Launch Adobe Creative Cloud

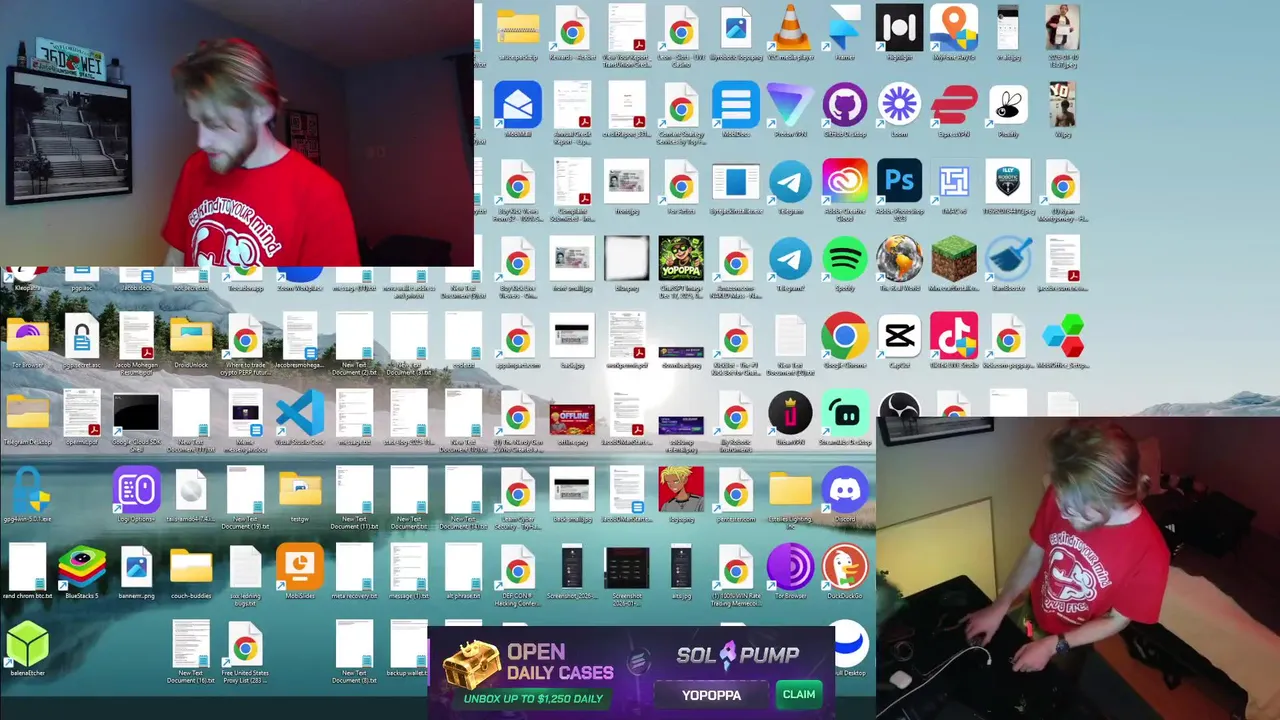[x=845, y=182]
